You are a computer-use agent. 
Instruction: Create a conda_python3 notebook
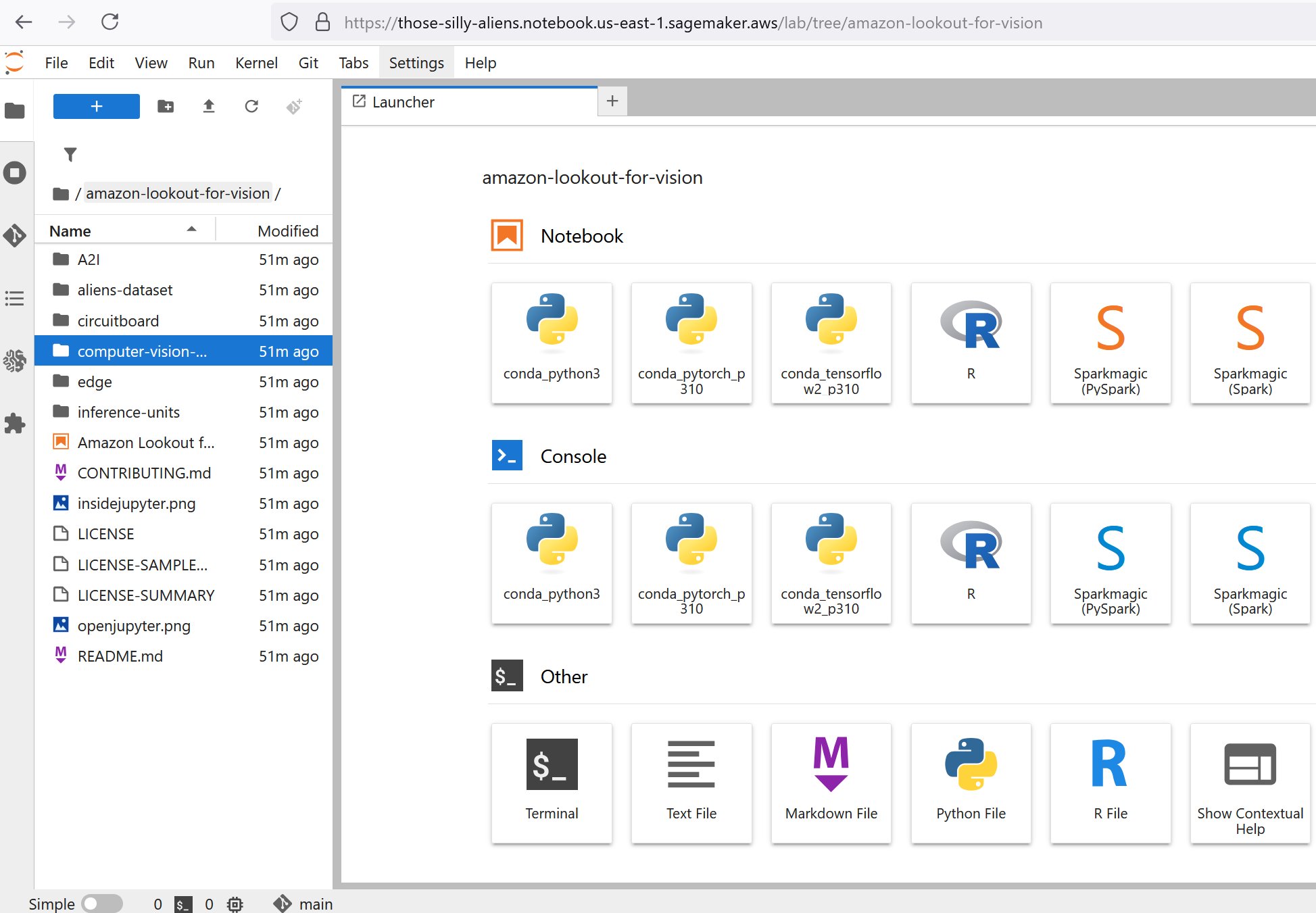tap(552, 343)
